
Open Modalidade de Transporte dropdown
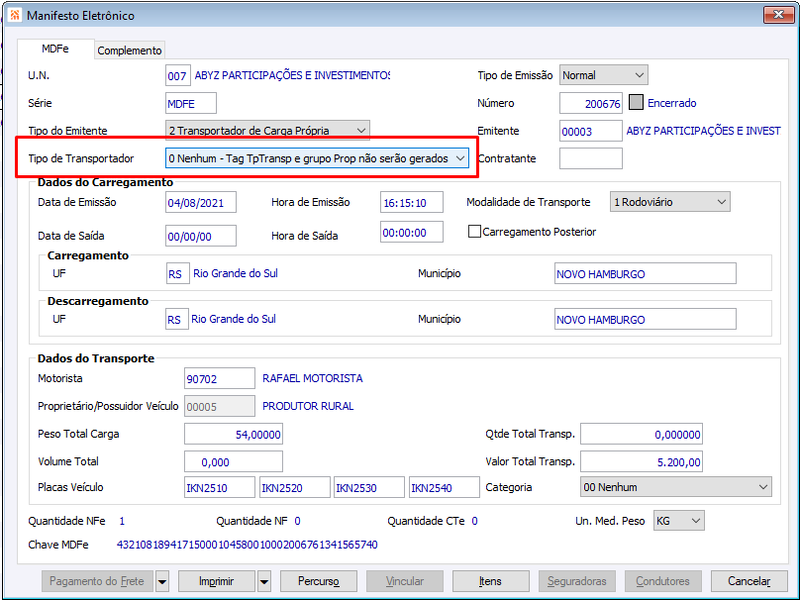pyautogui.click(x=670, y=202)
